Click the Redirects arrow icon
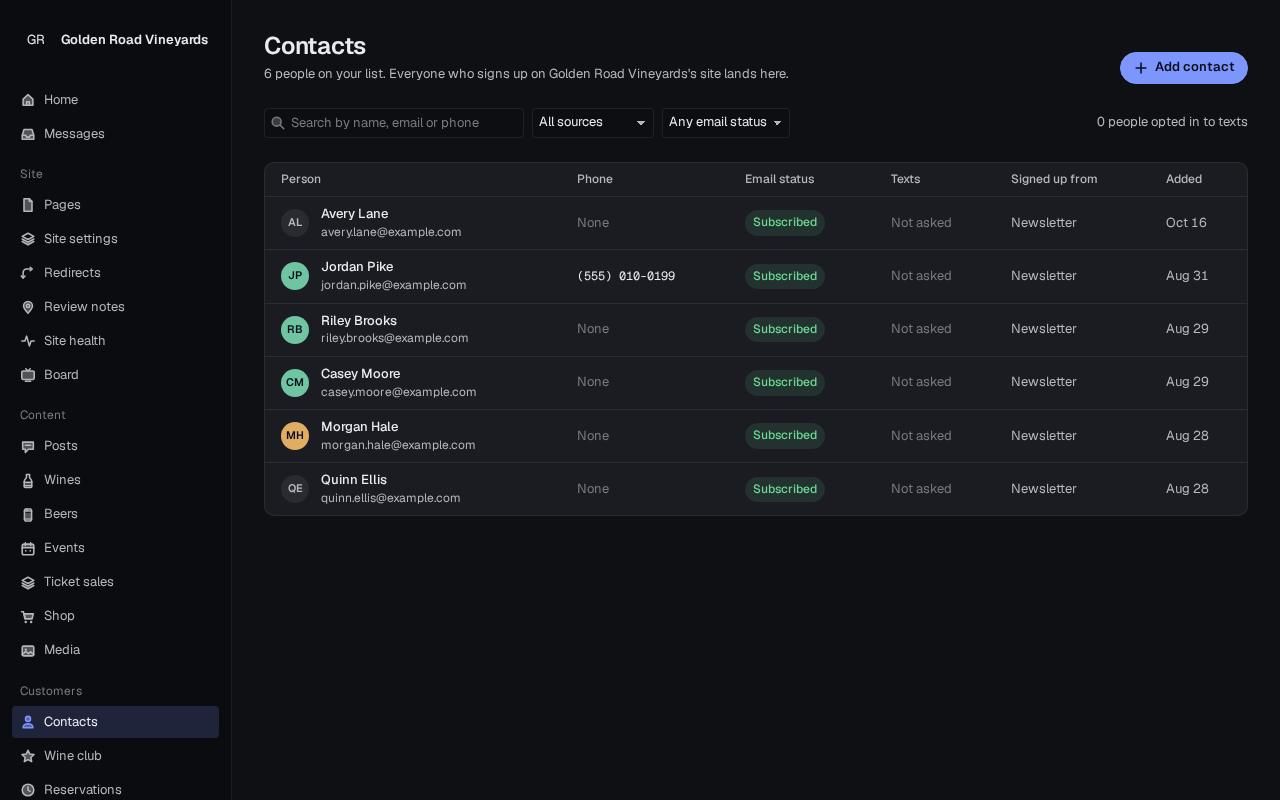Viewport: 1280px width, 800px height. [28, 273]
